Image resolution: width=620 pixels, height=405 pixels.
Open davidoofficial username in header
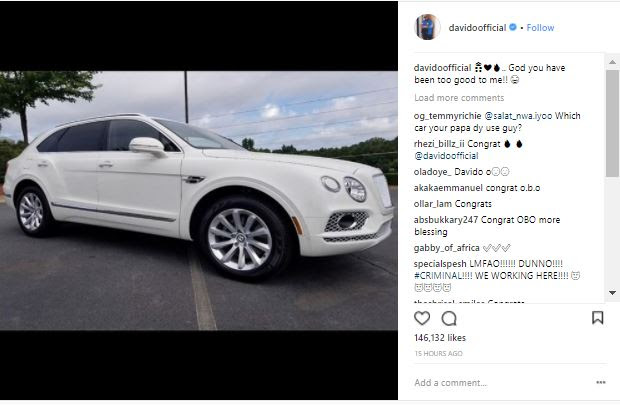tap(477, 28)
